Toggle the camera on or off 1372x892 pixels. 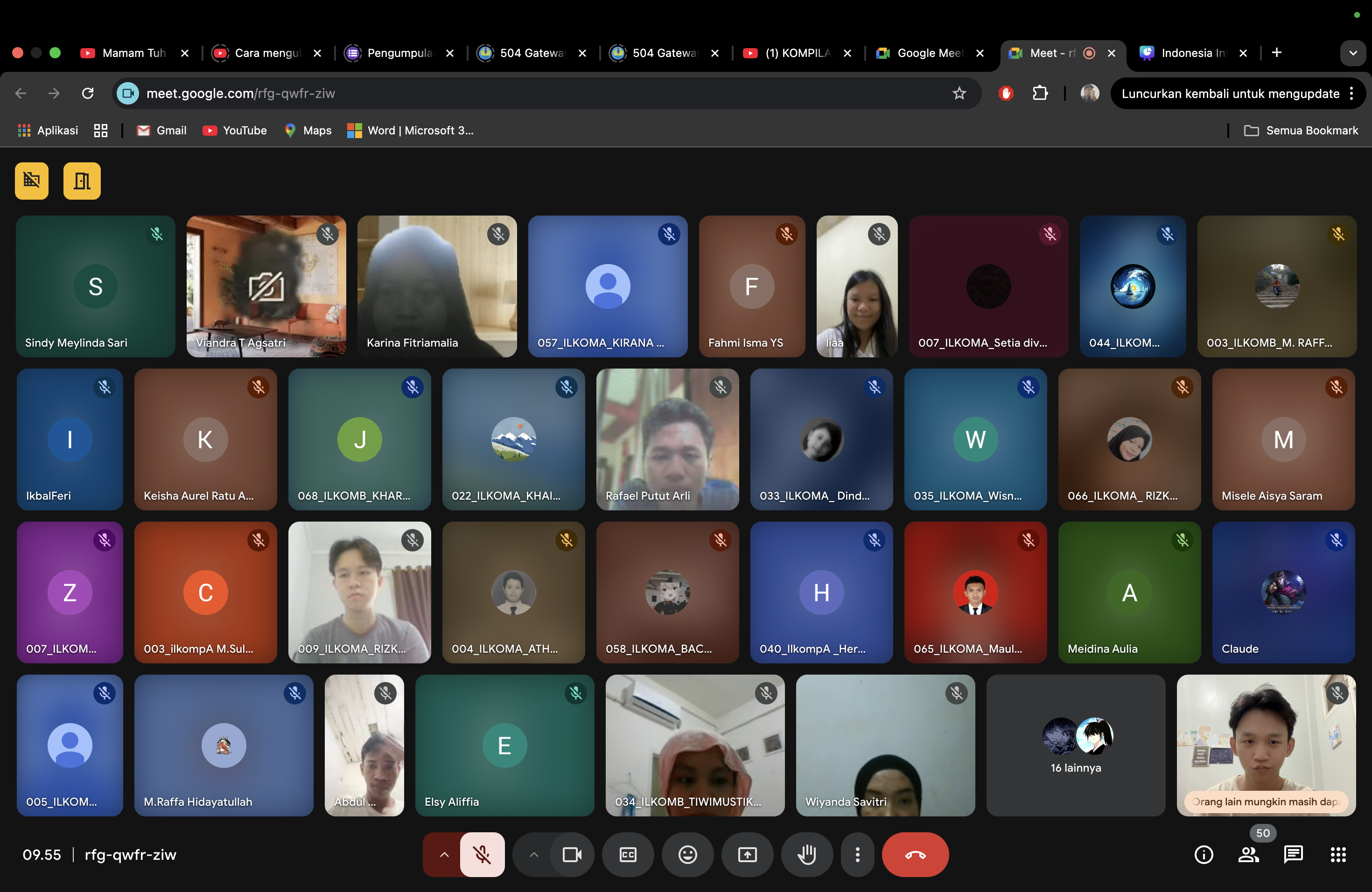(x=572, y=855)
